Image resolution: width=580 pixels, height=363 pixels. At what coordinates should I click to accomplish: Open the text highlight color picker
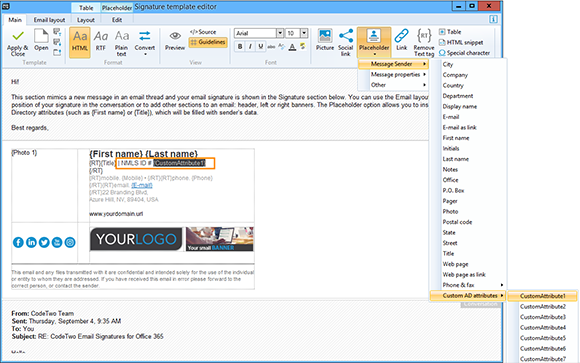point(303,47)
